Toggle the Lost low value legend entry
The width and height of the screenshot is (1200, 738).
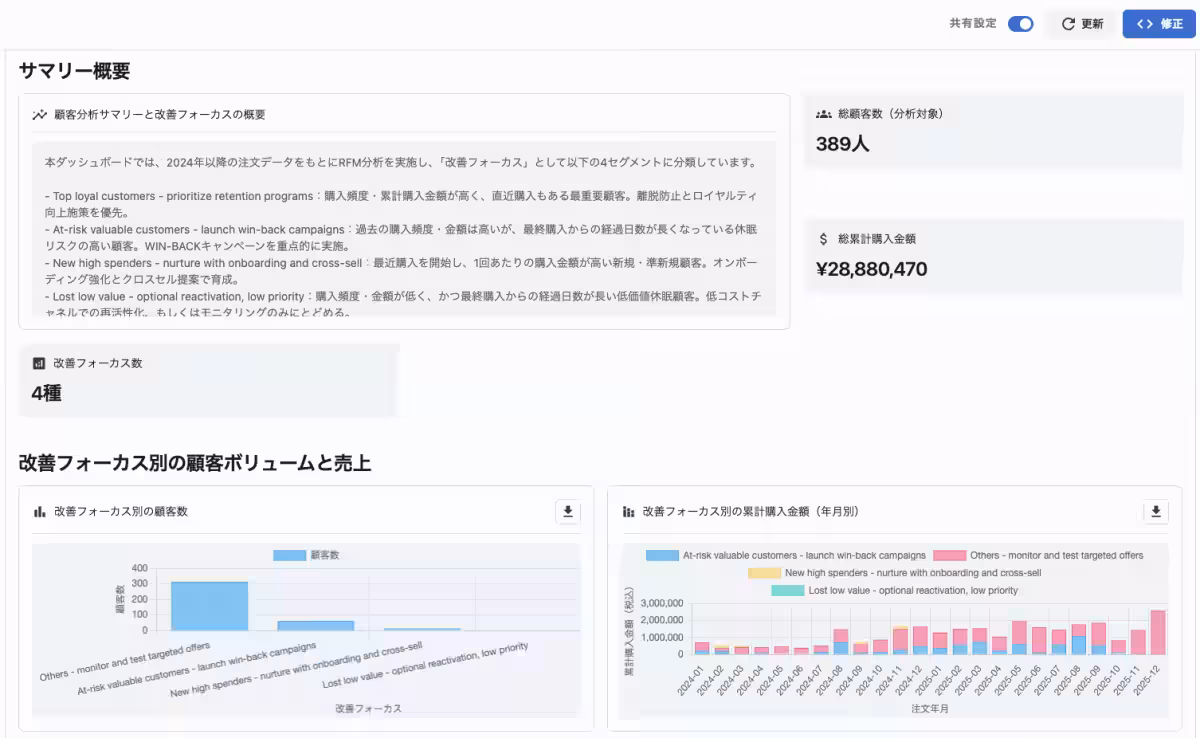pos(895,591)
